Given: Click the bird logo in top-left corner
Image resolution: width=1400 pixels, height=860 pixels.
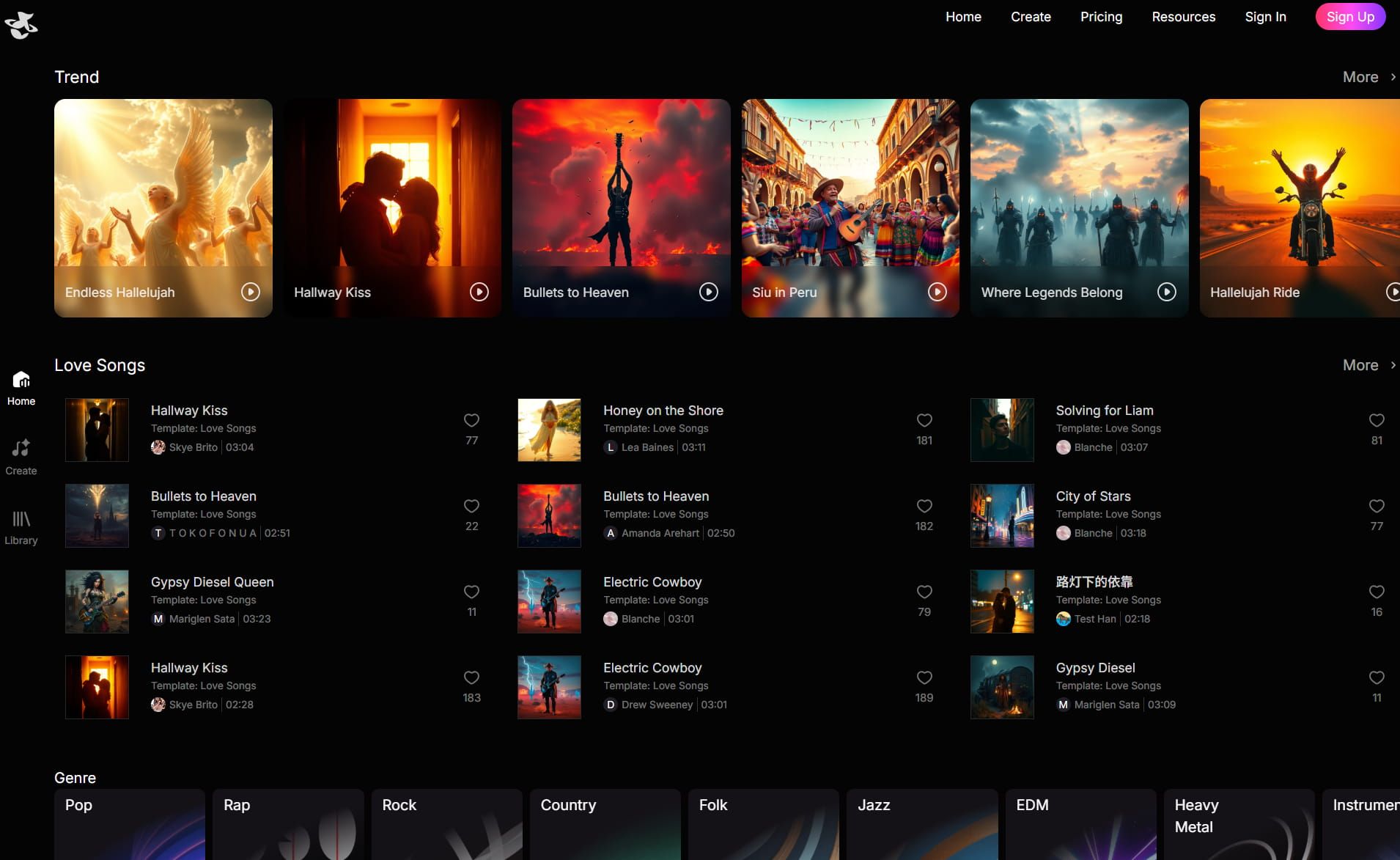Looking at the screenshot, I should coord(21,25).
